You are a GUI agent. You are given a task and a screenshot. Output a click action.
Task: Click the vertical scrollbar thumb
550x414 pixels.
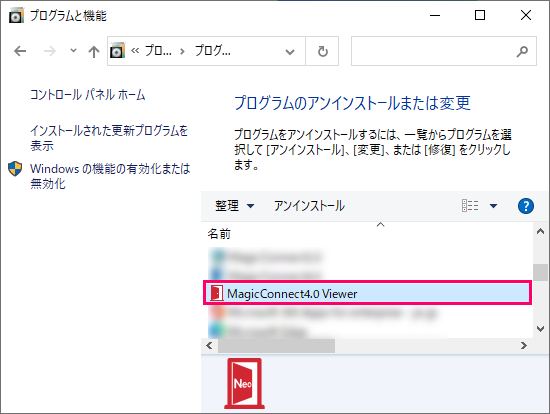[540, 272]
